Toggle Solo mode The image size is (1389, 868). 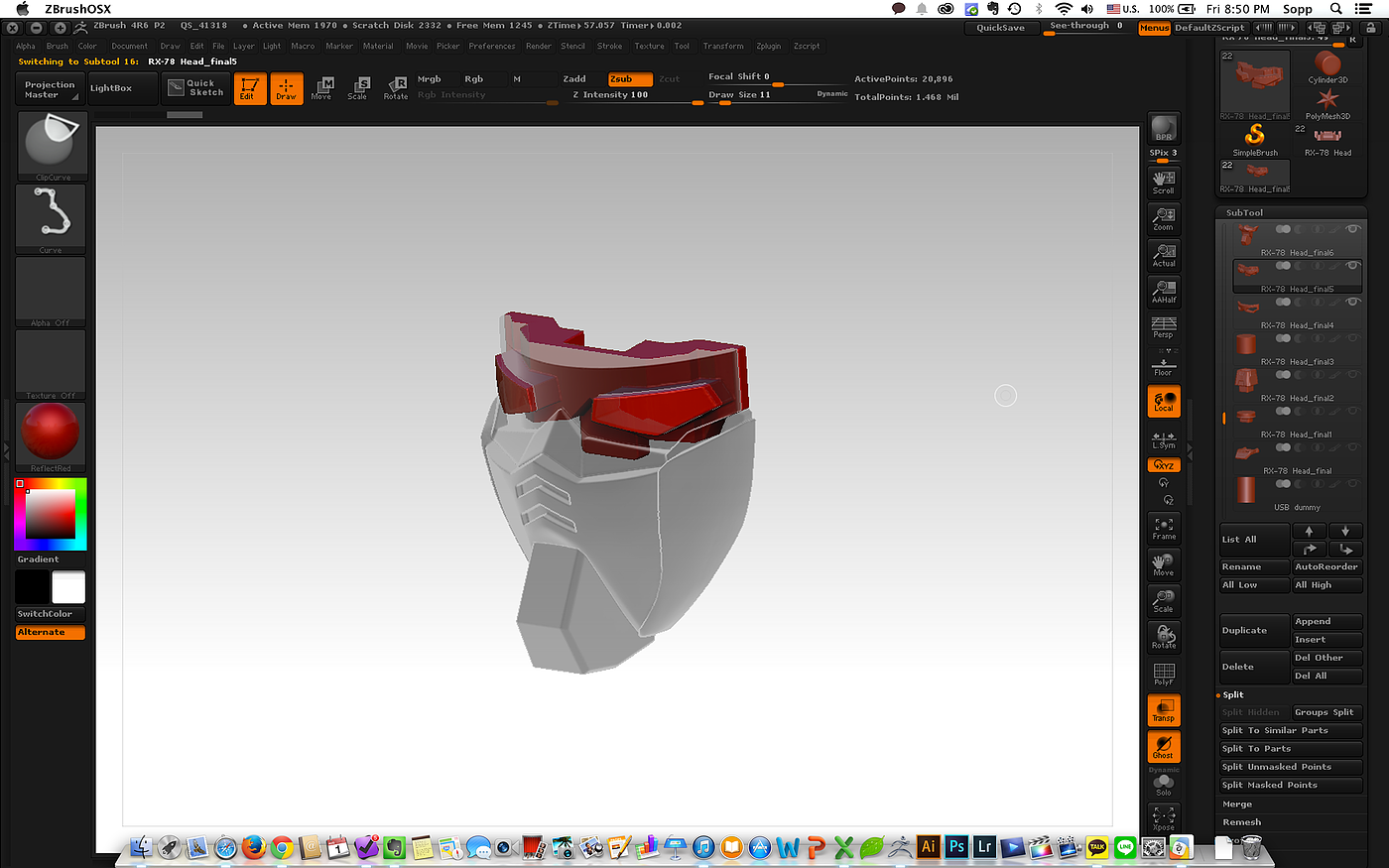(1164, 785)
